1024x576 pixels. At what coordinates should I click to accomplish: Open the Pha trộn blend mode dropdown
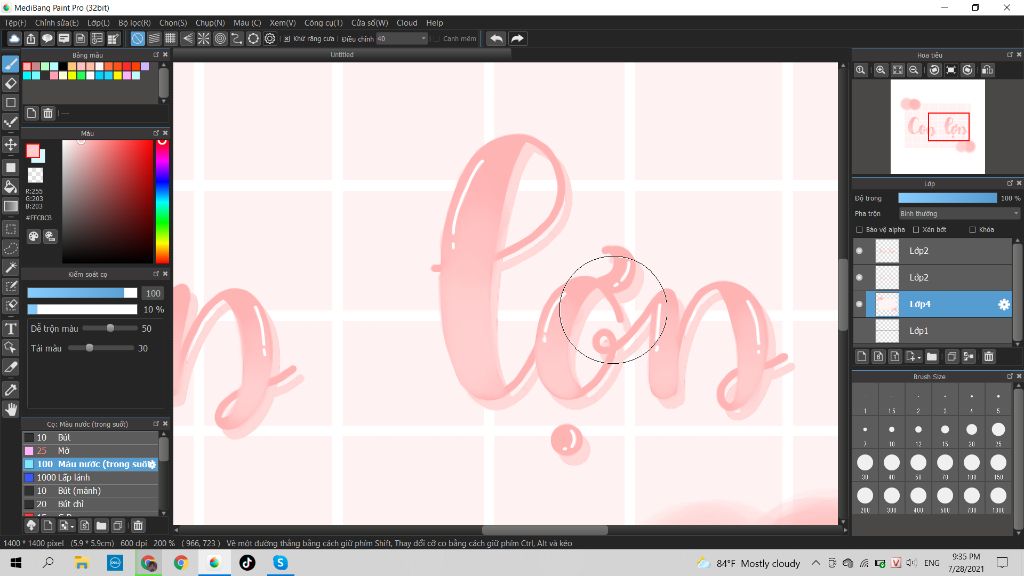tap(959, 214)
